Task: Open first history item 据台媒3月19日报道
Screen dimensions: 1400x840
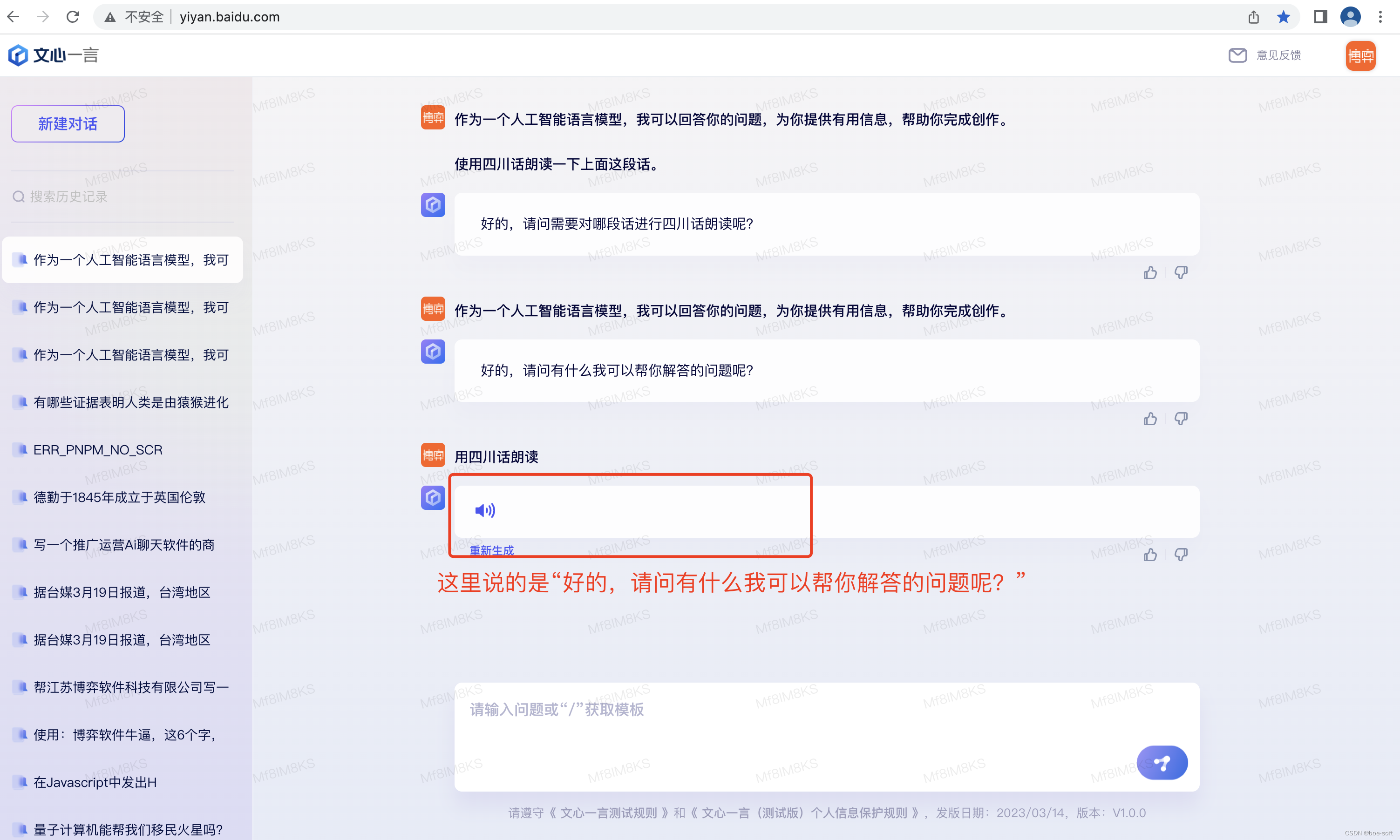Action: coord(123,592)
